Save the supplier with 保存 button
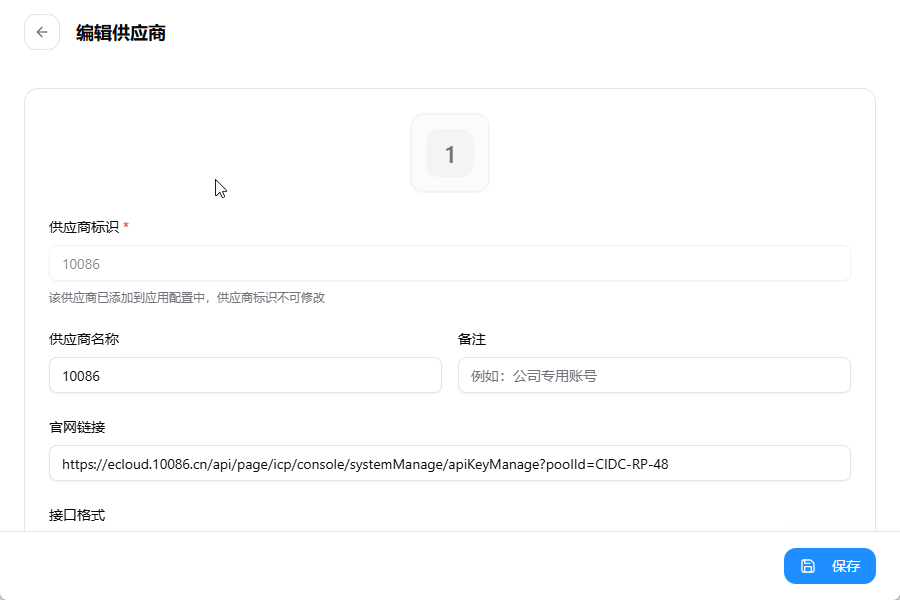 830,566
